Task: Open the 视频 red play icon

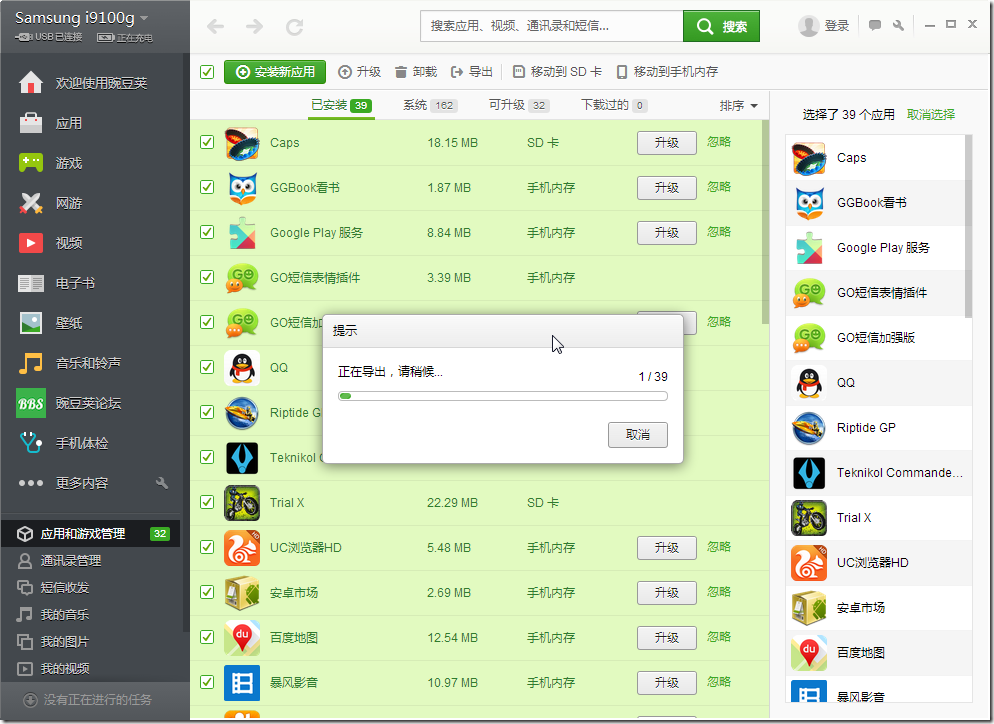Action: [x=30, y=243]
